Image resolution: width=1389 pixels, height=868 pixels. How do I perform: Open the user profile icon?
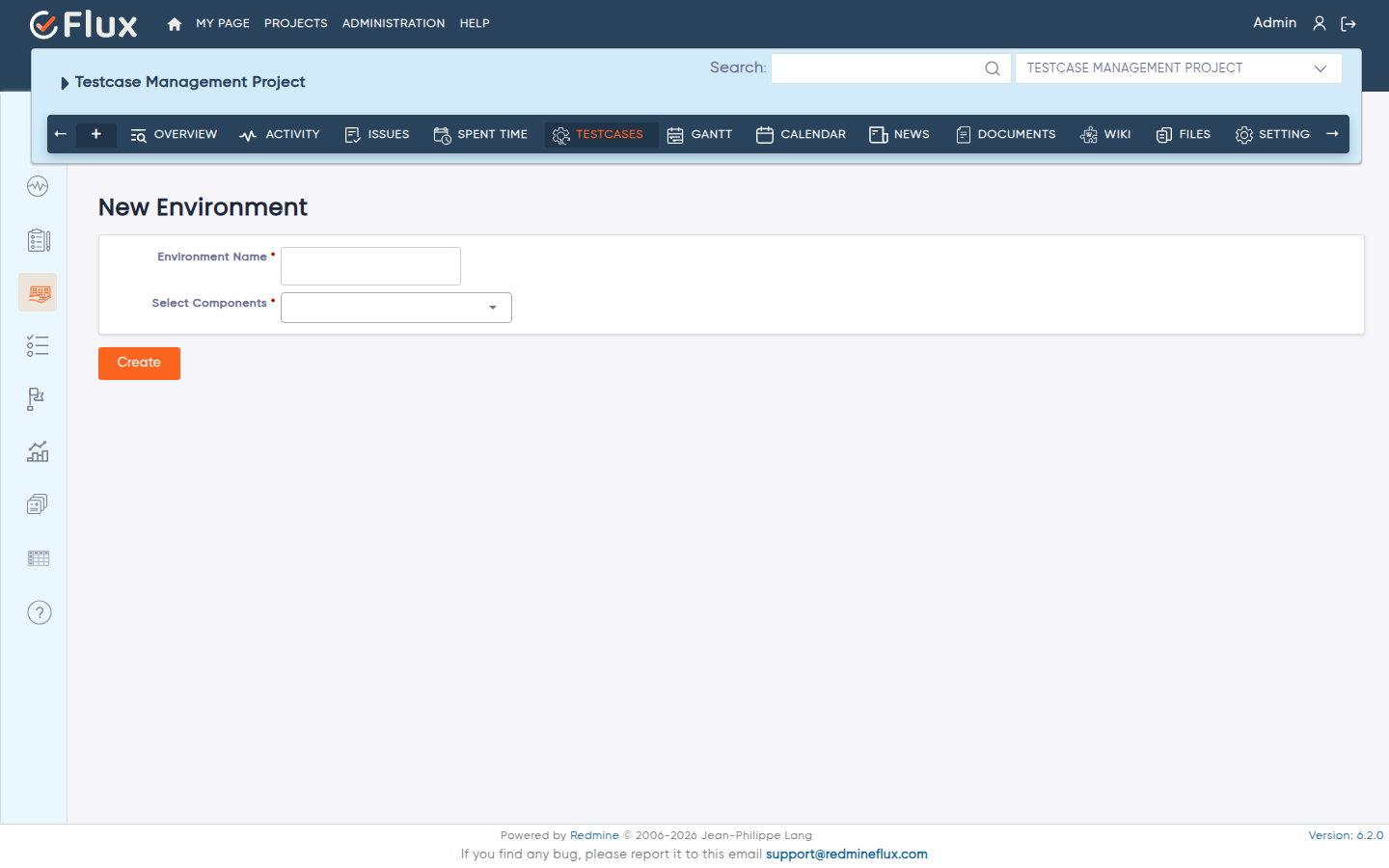pyautogui.click(x=1320, y=23)
